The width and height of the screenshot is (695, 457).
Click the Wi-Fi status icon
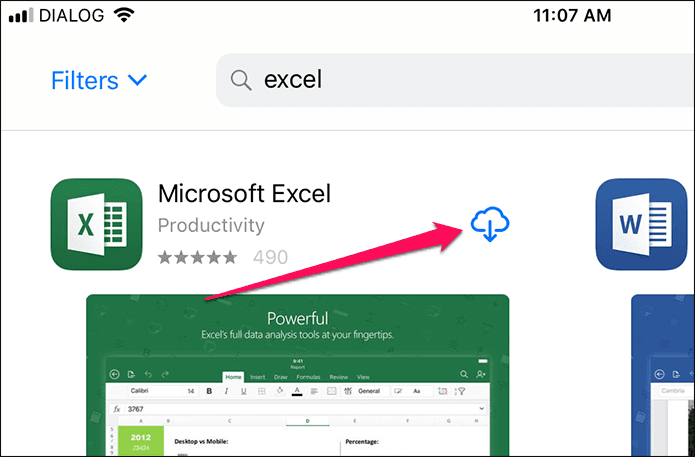tap(124, 15)
